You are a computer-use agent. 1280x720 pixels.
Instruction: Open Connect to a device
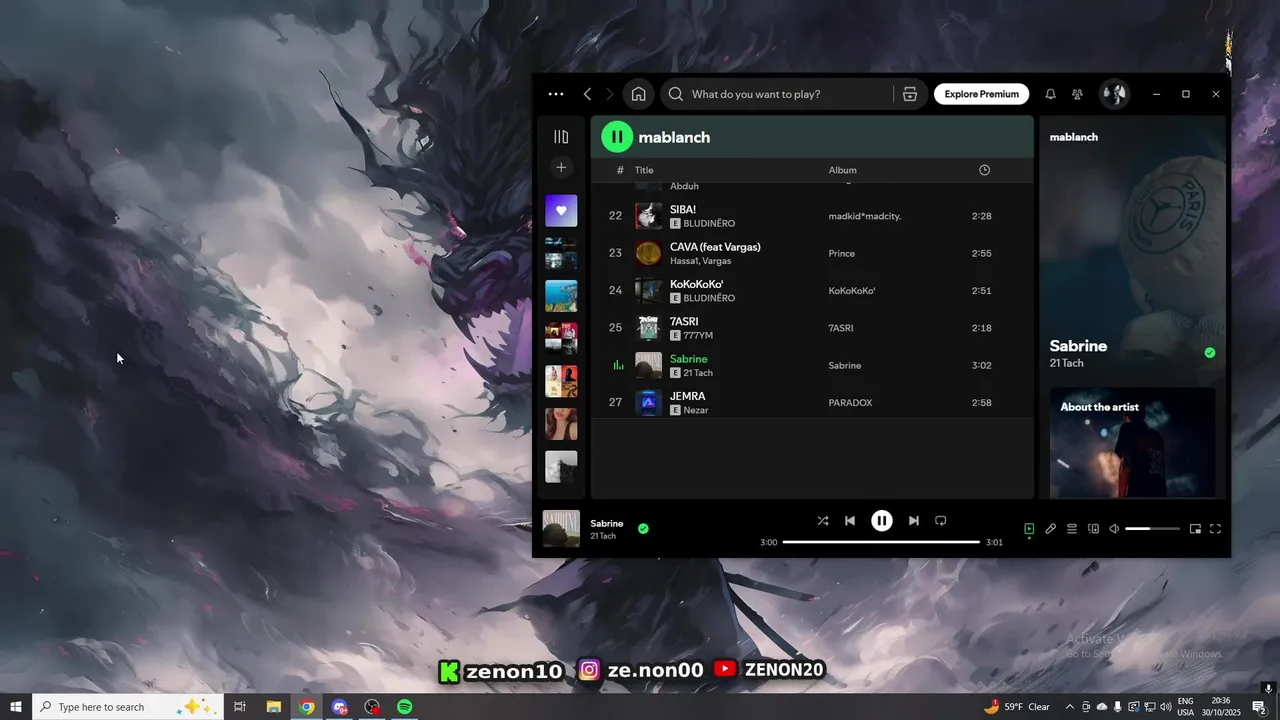click(x=1093, y=529)
